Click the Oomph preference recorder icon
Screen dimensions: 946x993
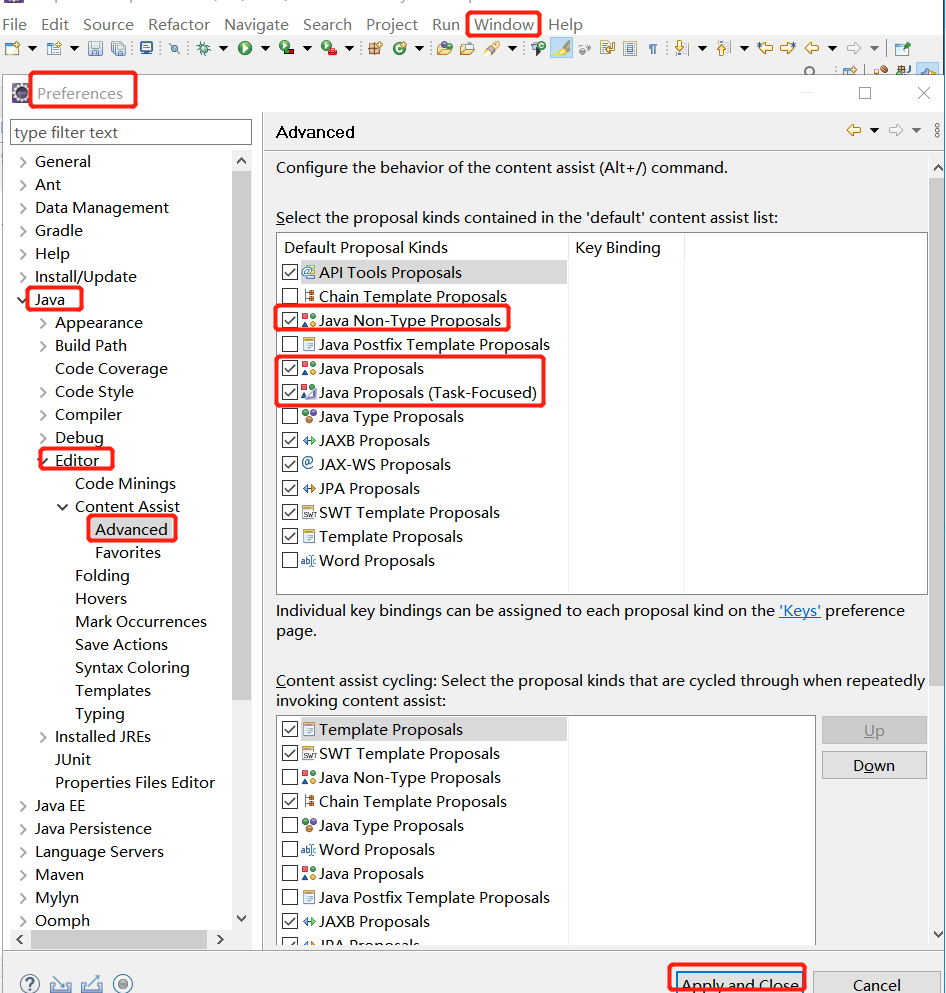tap(123, 984)
